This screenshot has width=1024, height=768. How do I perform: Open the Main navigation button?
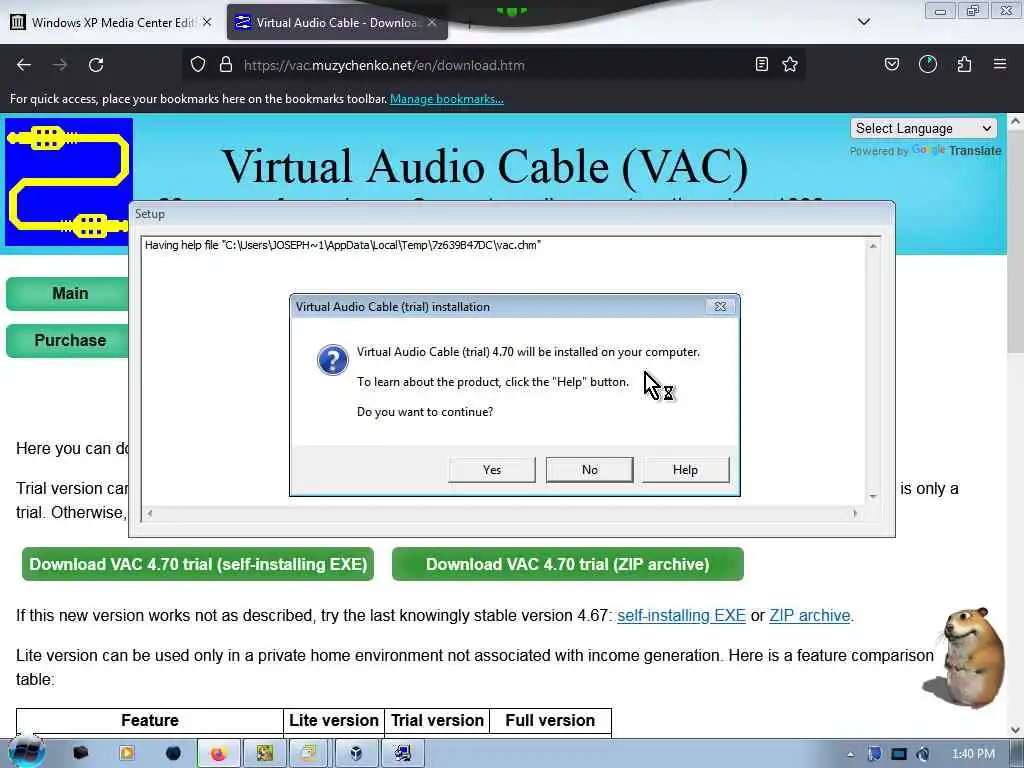69,294
